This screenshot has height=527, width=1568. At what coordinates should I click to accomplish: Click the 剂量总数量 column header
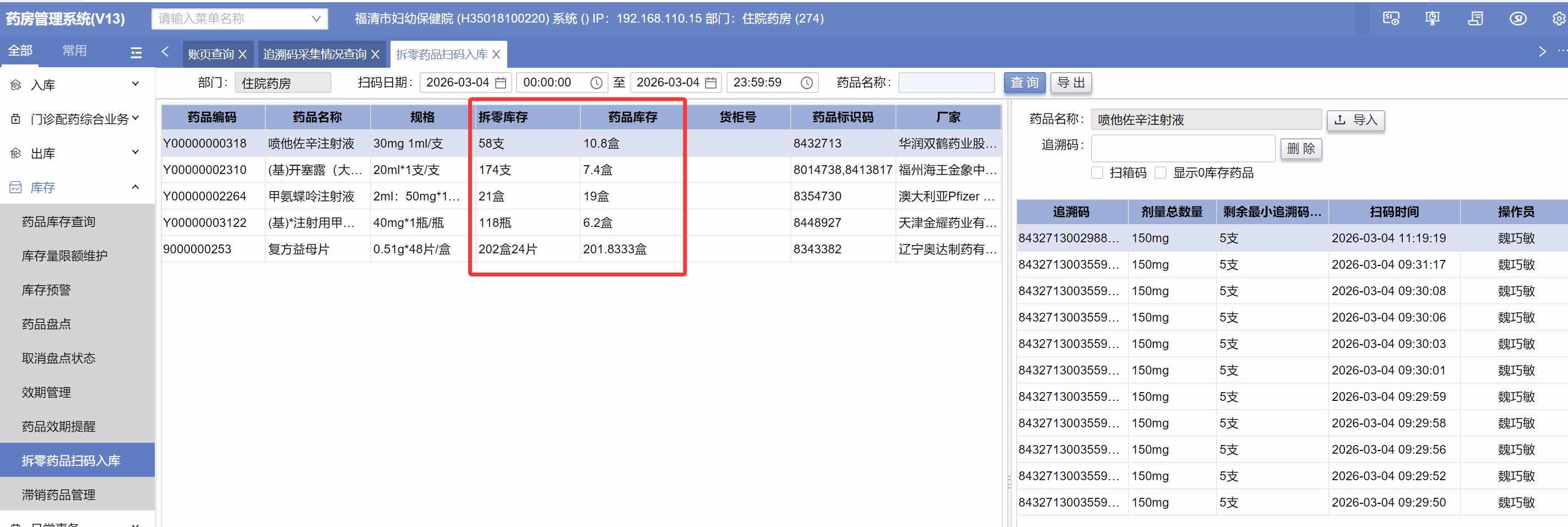coord(1172,212)
